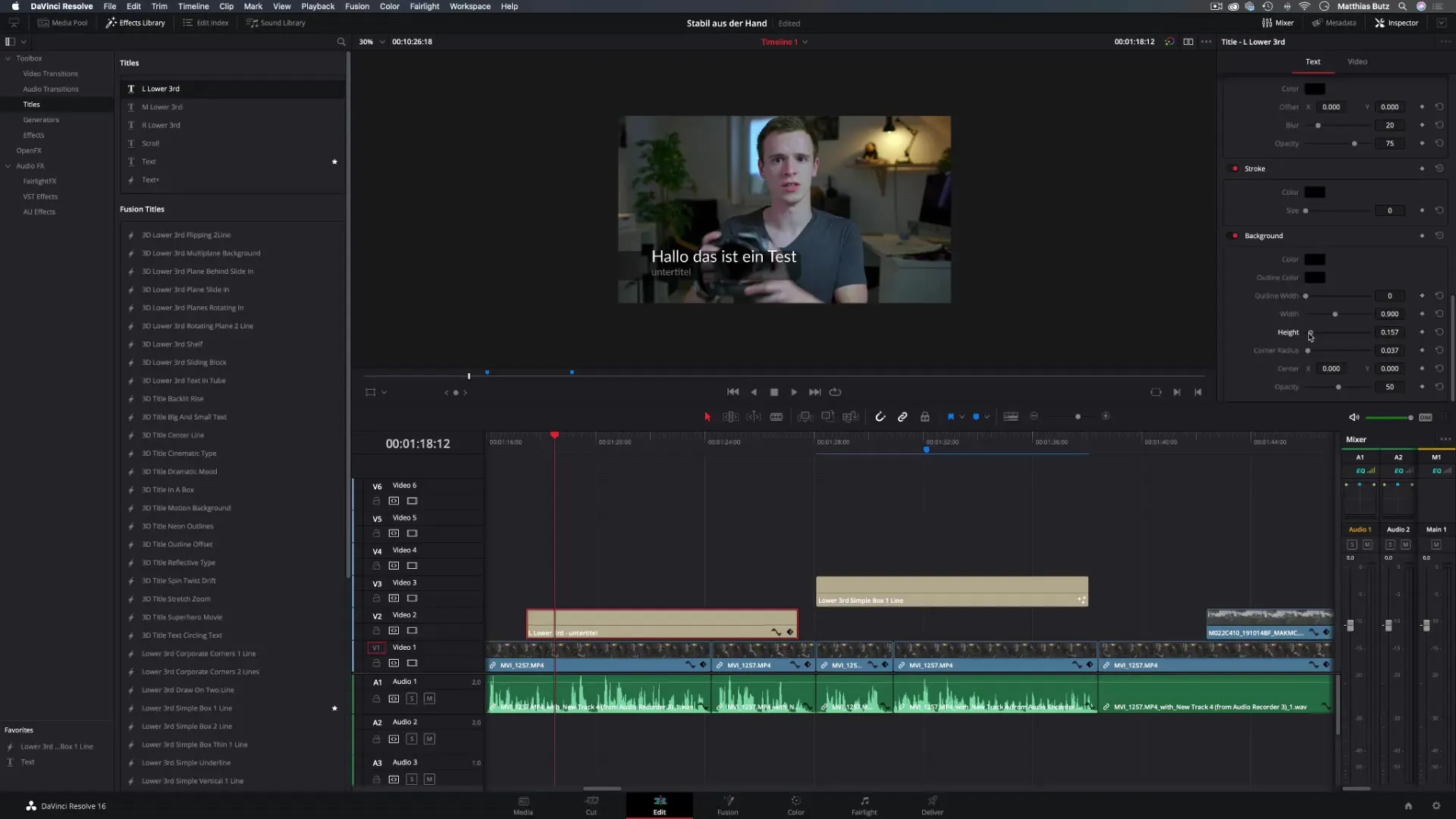Click the Background Color swatch
Image resolution: width=1456 pixels, height=819 pixels.
point(1314,259)
